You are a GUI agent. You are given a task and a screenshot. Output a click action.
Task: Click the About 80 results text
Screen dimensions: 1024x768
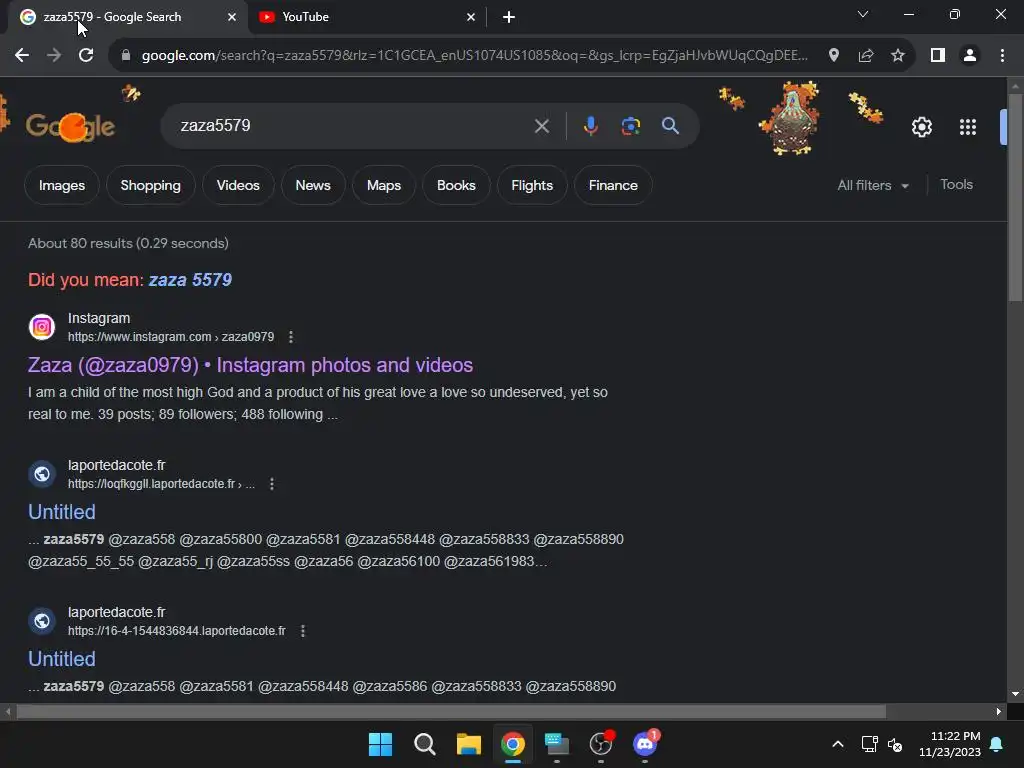[128, 244]
